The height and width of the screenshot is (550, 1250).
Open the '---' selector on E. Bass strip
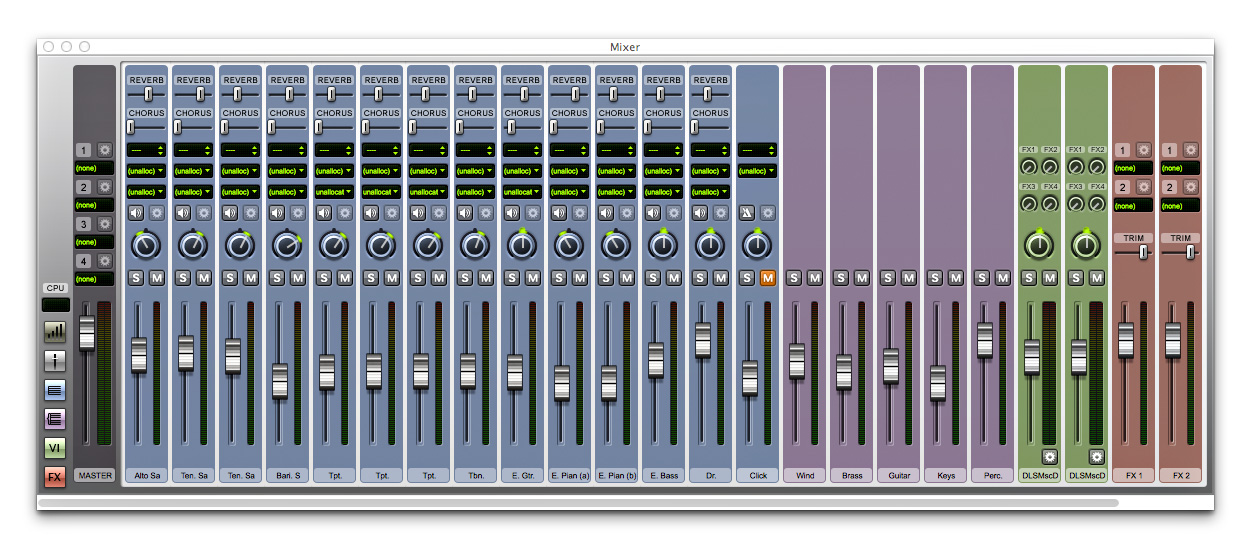tap(663, 150)
